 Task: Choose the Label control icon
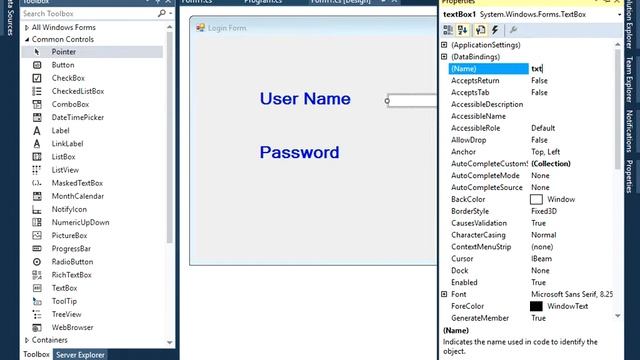click(x=37, y=131)
